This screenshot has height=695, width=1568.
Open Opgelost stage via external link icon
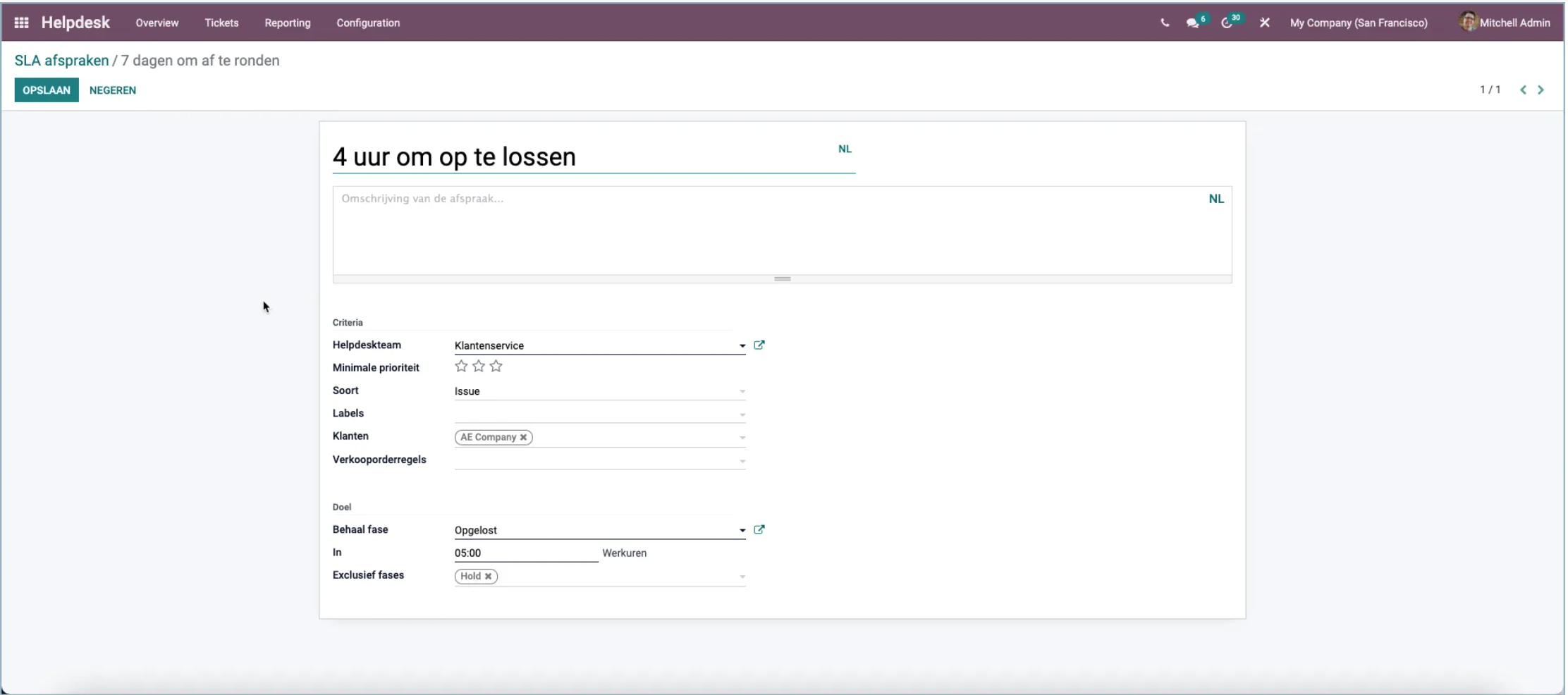pos(760,529)
